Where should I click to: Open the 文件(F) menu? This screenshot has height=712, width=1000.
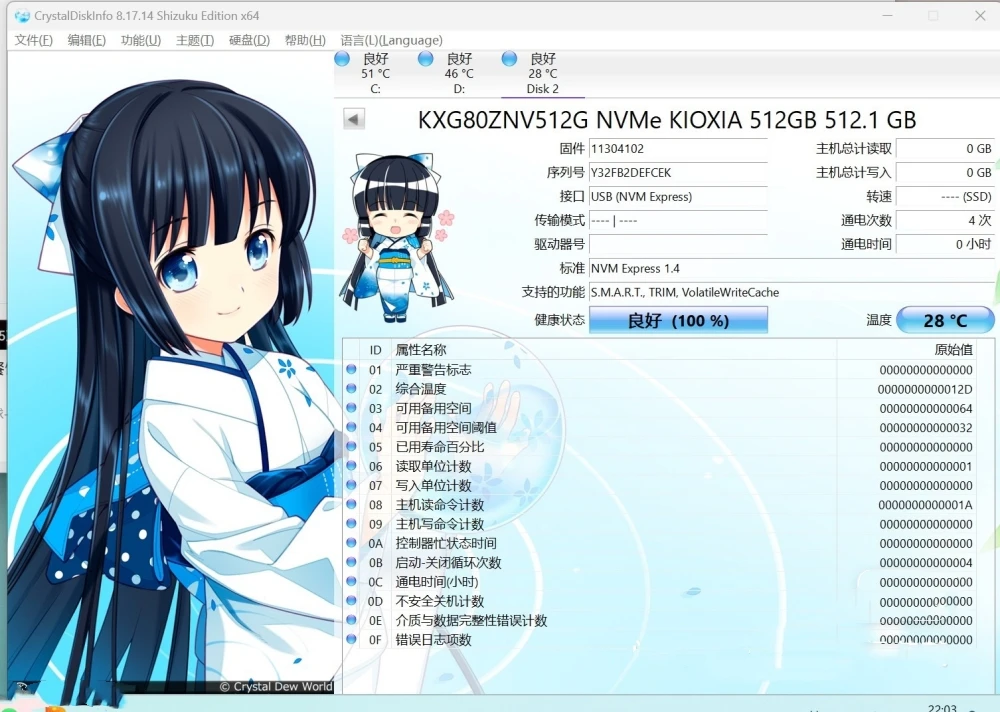click(33, 41)
